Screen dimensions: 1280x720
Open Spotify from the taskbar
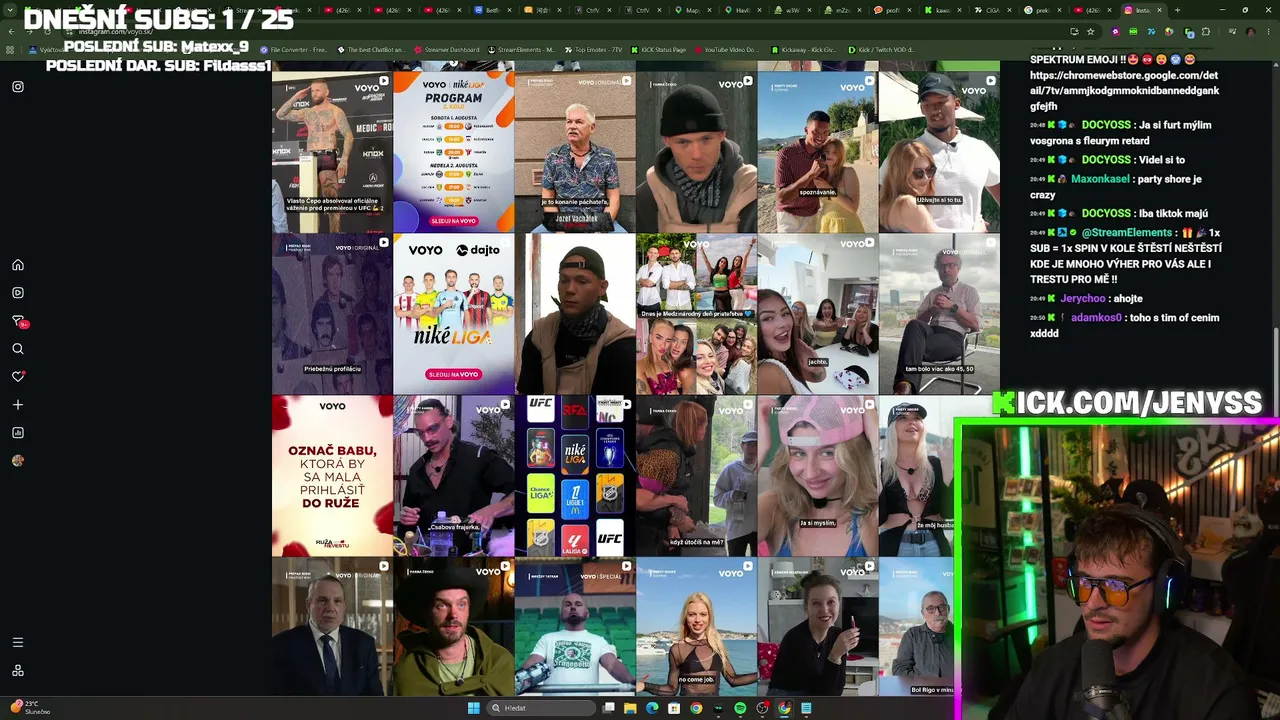[x=740, y=708]
